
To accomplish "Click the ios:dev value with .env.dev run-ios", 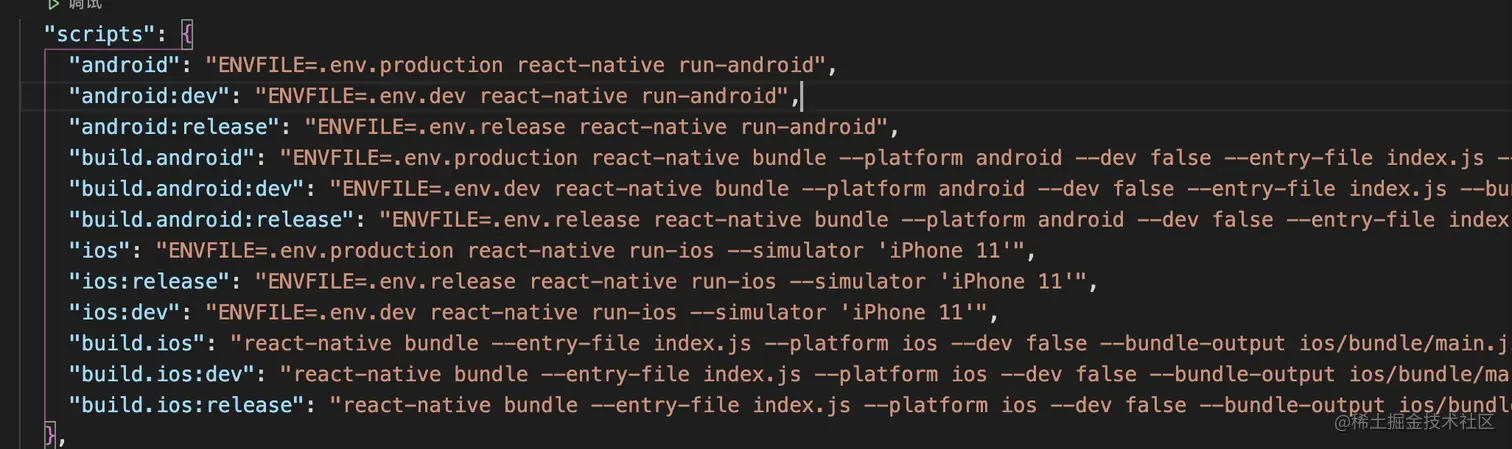I will tap(596, 312).
